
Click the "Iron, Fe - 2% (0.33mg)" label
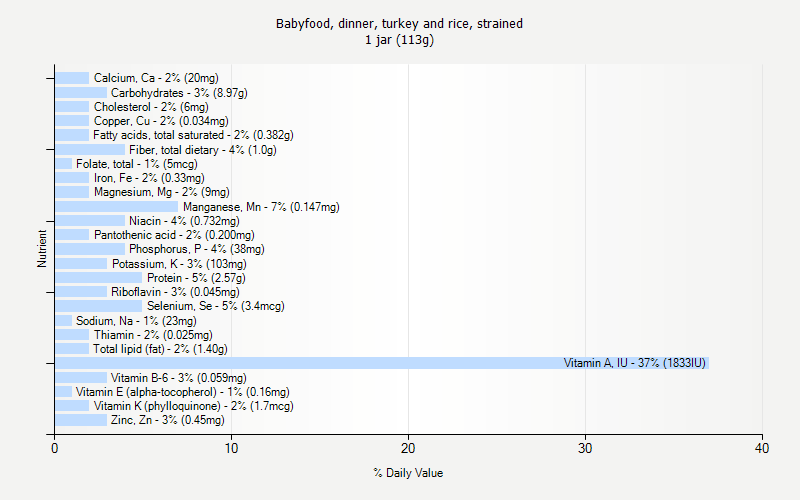tap(149, 178)
